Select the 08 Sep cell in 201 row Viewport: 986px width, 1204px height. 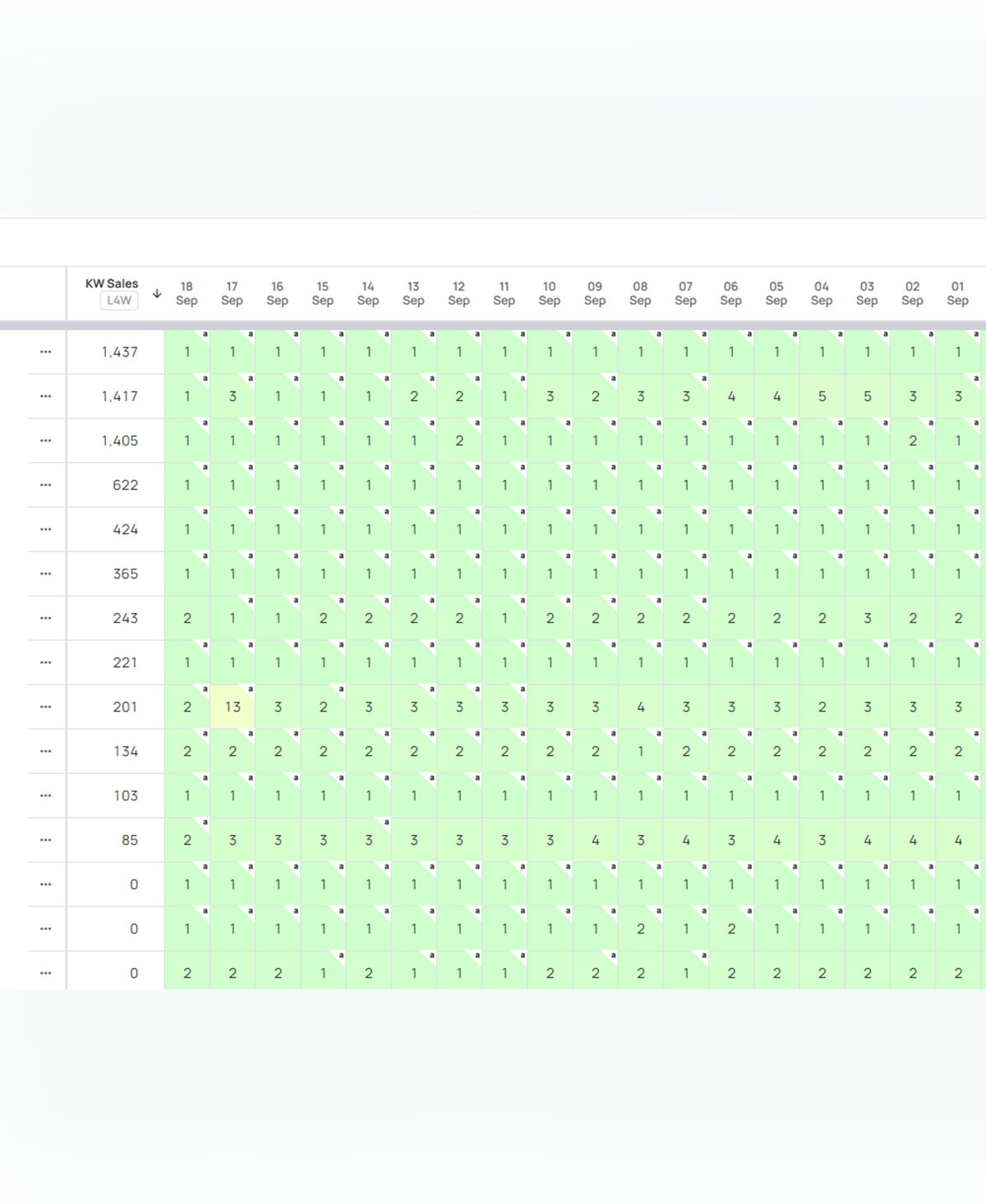[x=641, y=707]
